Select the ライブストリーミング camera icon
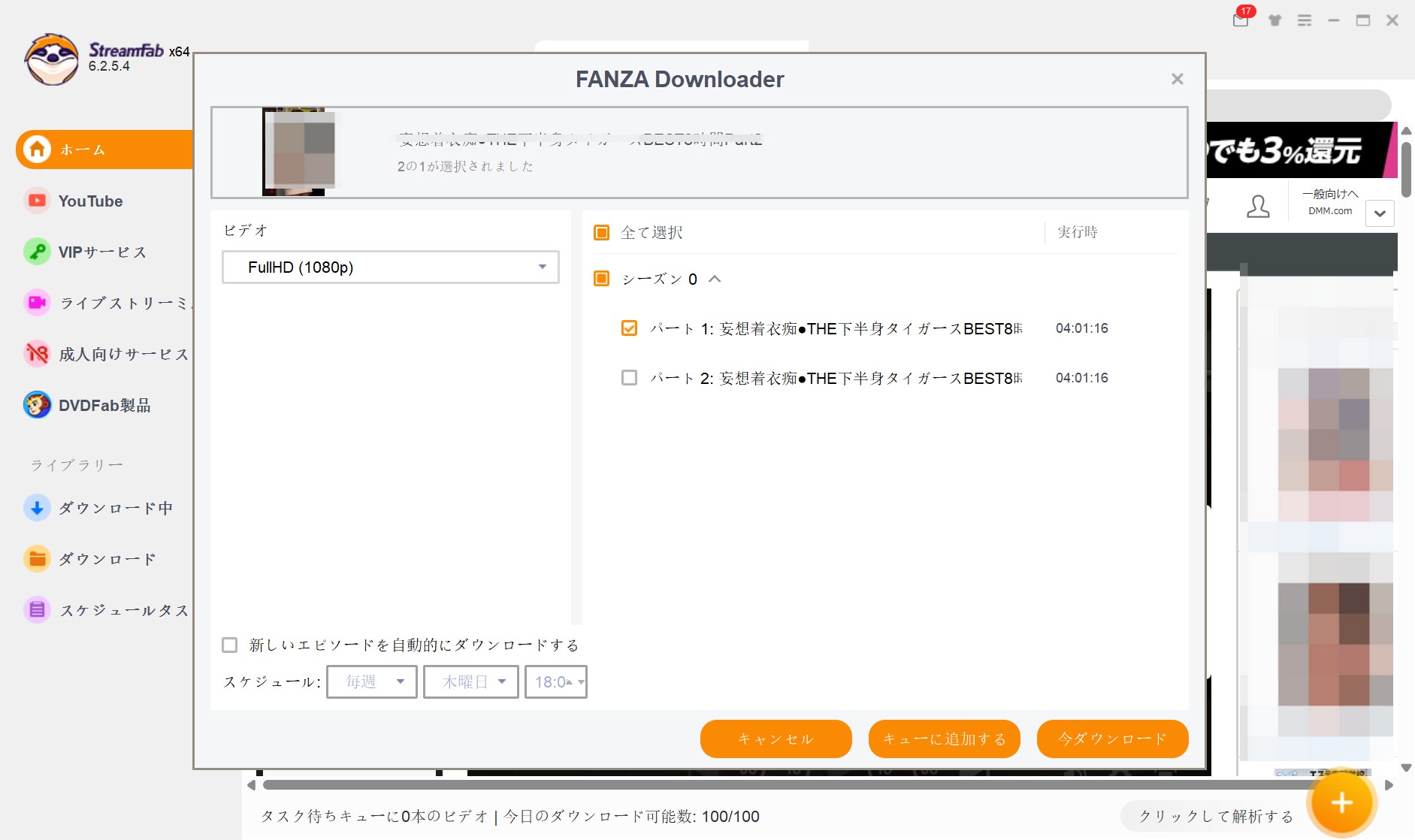 coord(37,303)
